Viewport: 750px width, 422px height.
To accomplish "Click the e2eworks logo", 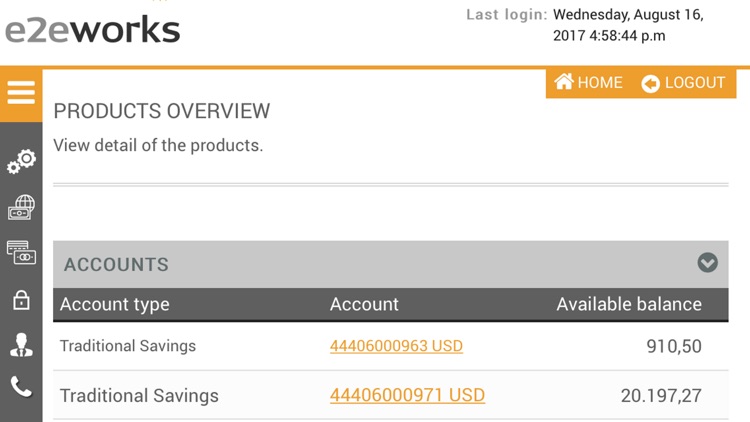I will 93,30.
